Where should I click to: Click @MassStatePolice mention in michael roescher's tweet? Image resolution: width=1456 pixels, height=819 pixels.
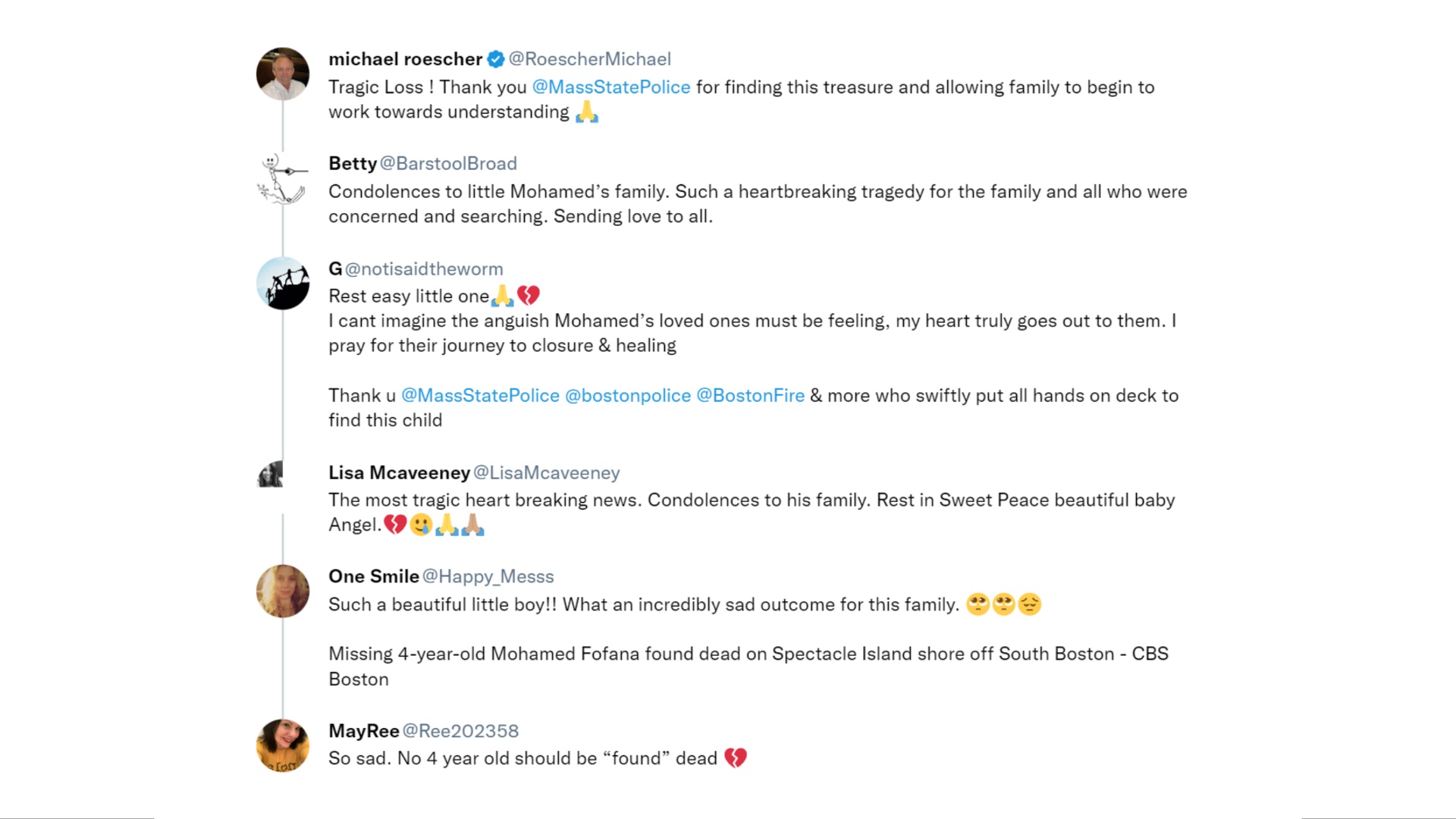click(x=610, y=87)
